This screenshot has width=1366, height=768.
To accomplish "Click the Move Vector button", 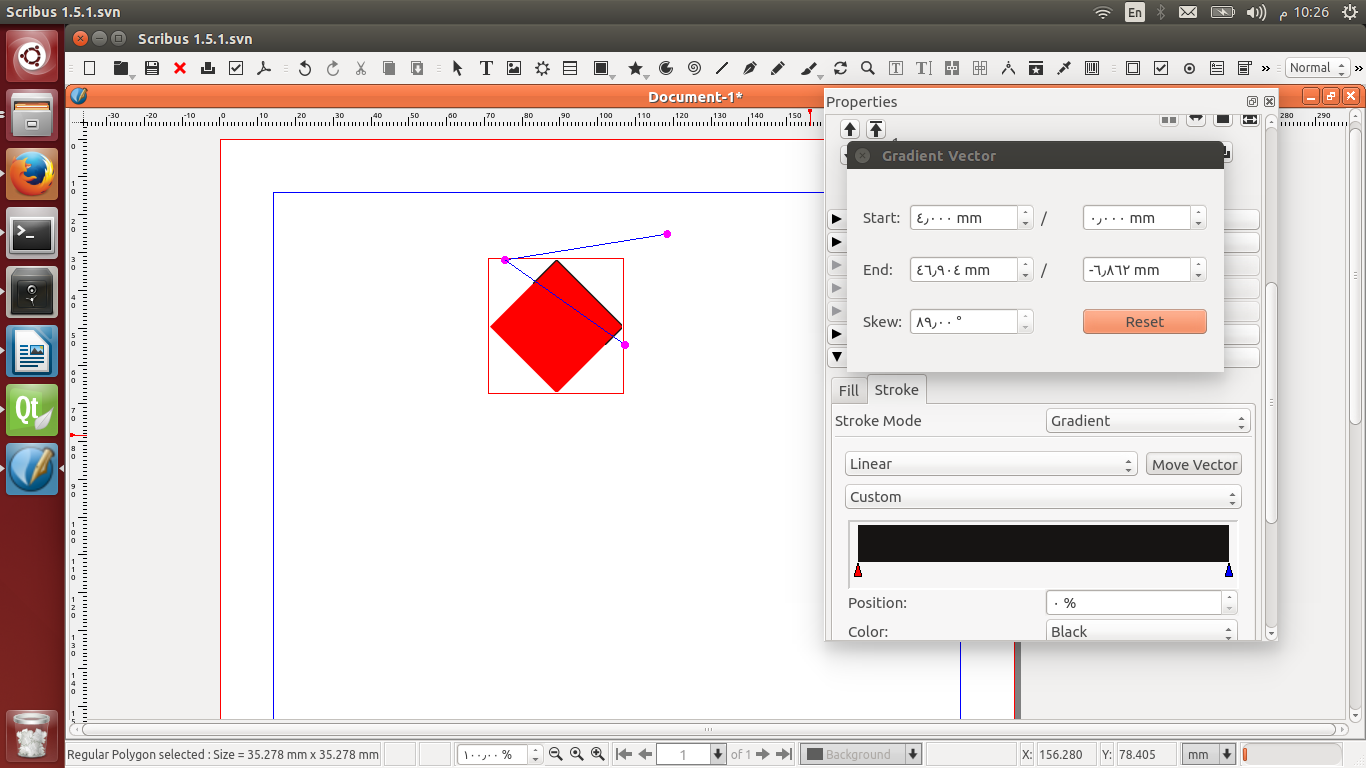I will (x=1194, y=464).
